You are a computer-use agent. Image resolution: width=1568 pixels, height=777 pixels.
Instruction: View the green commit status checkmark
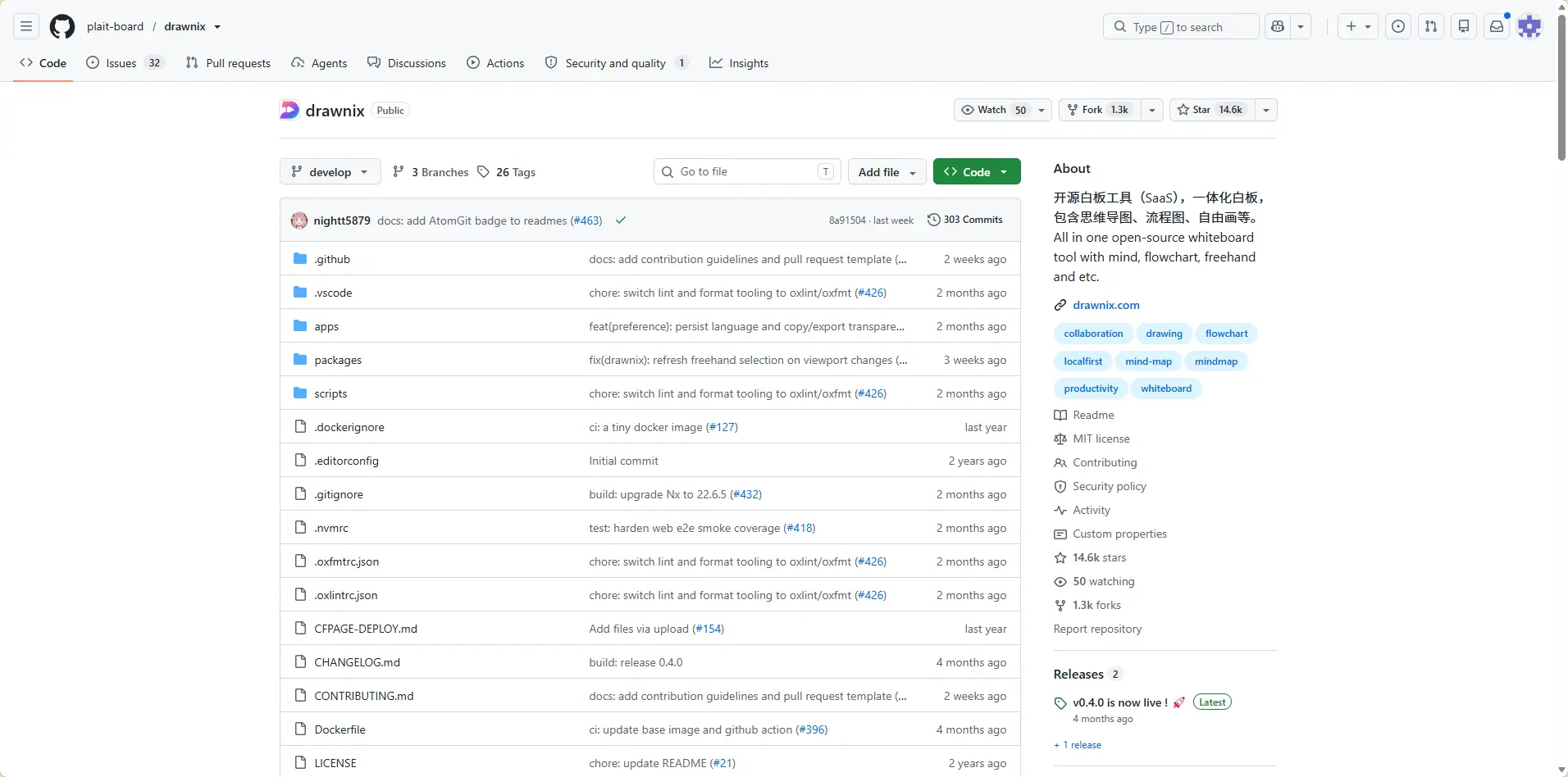click(x=621, y=220)
